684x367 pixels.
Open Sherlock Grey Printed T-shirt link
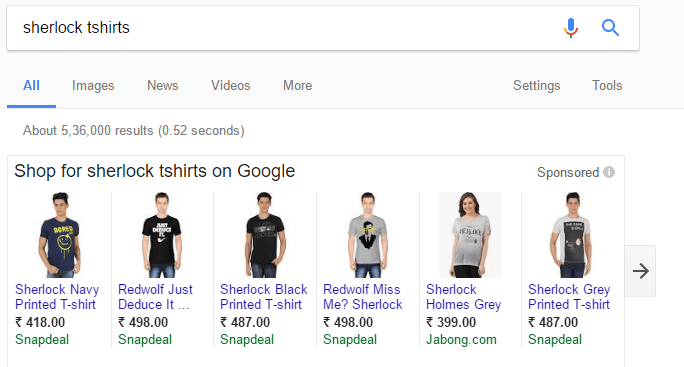[x=569, y=297]
